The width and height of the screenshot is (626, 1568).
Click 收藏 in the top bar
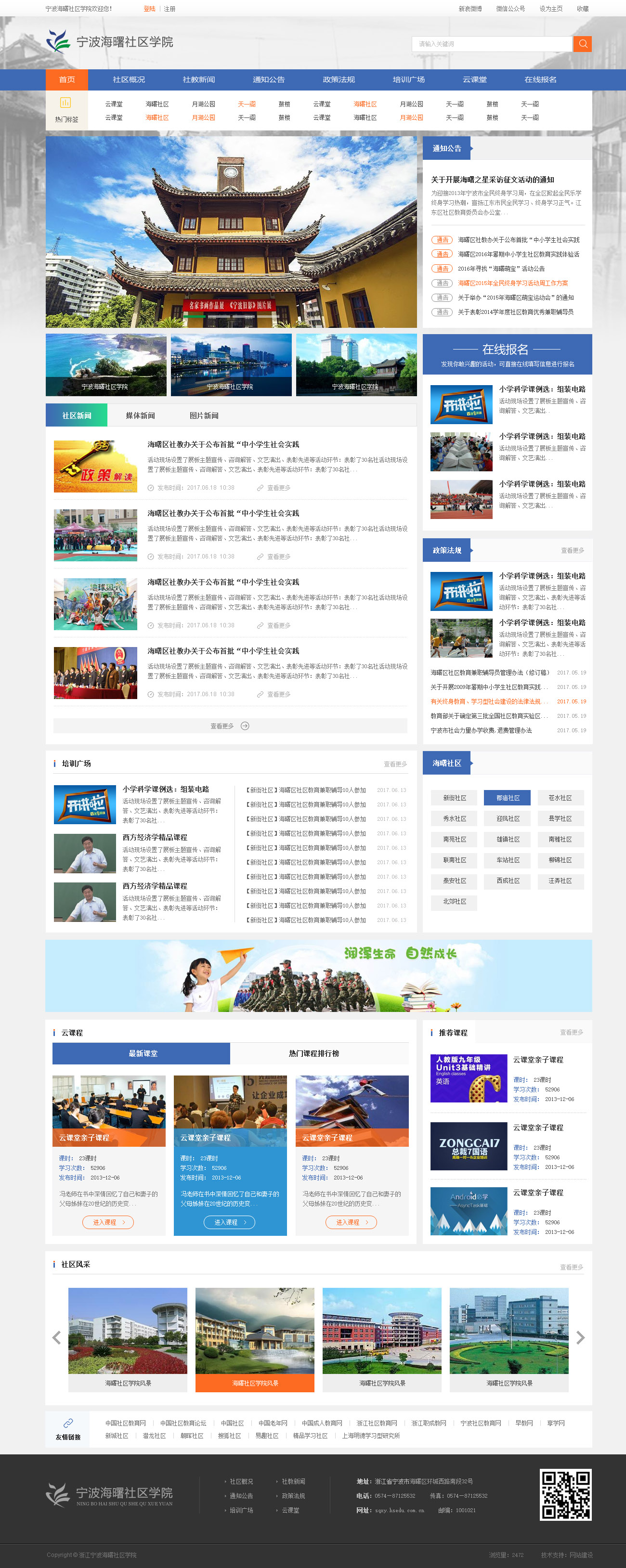click(x=583, y=9)
